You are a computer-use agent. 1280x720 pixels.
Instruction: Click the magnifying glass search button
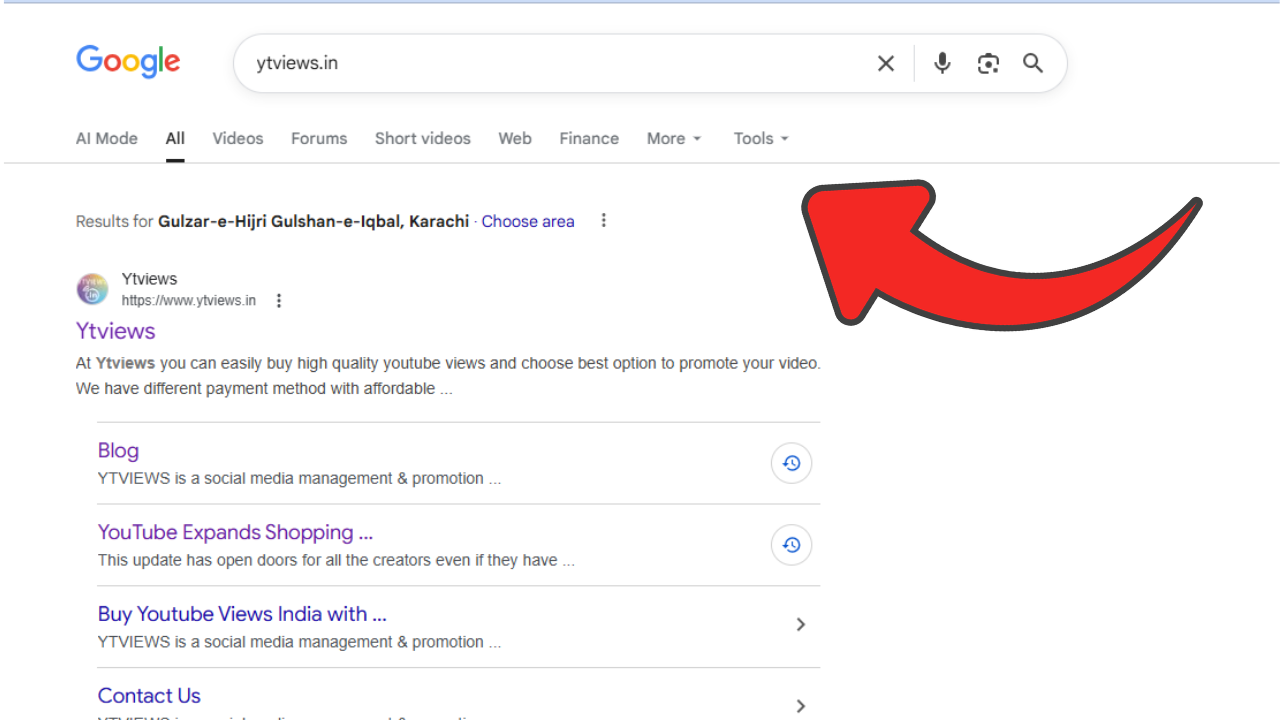coord(1033,64)
